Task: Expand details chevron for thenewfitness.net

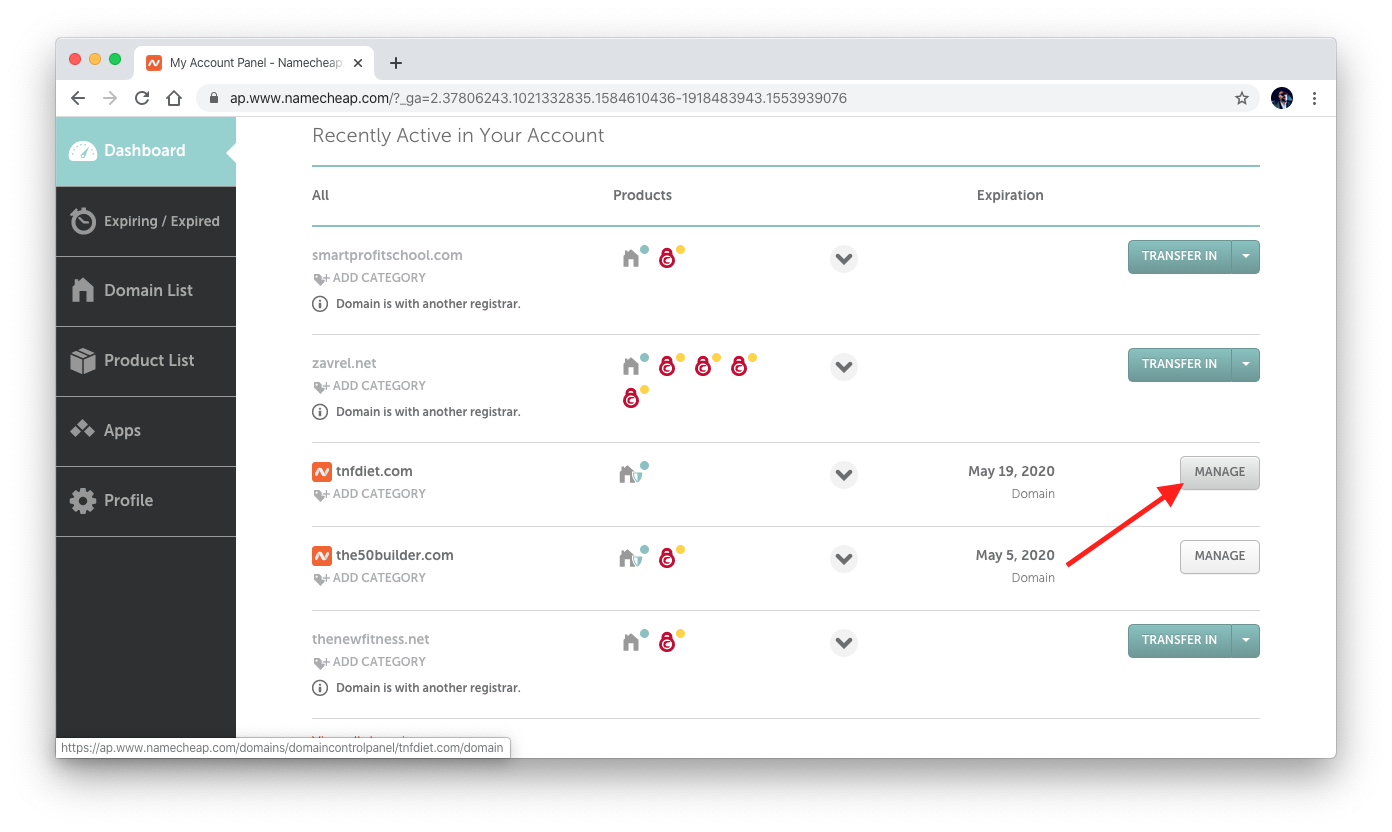Action: tap(844, 643)
